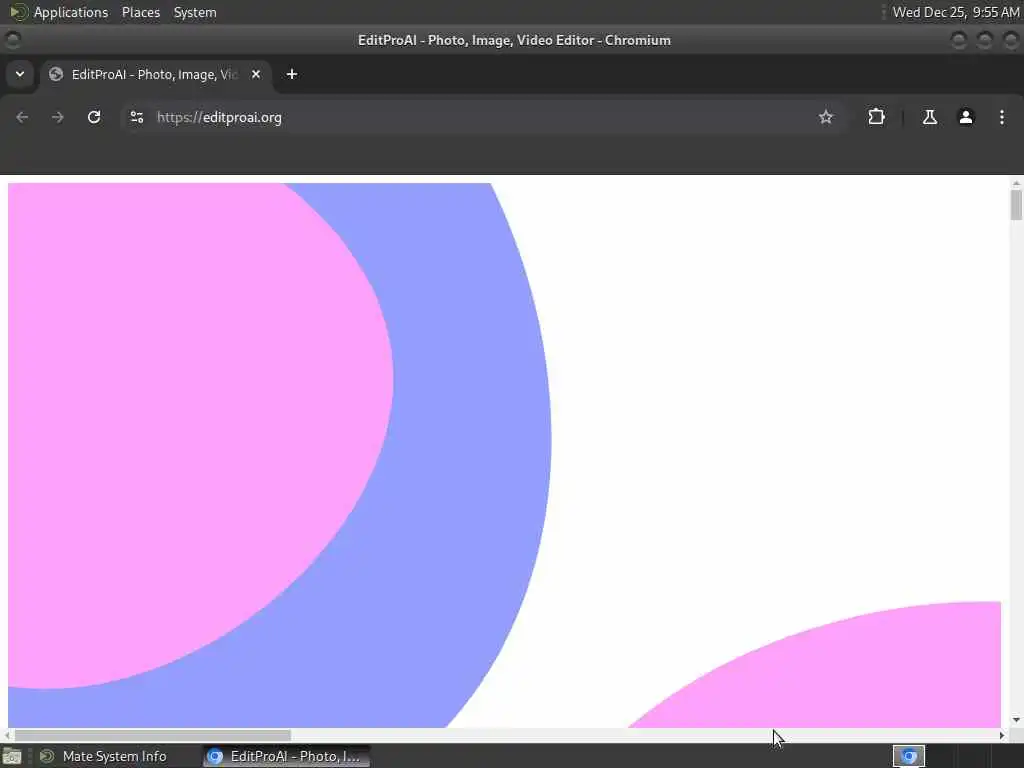Close the EditProAI tab
The height and width of the screenshot is (768, 1024).
tap(256, 74)
